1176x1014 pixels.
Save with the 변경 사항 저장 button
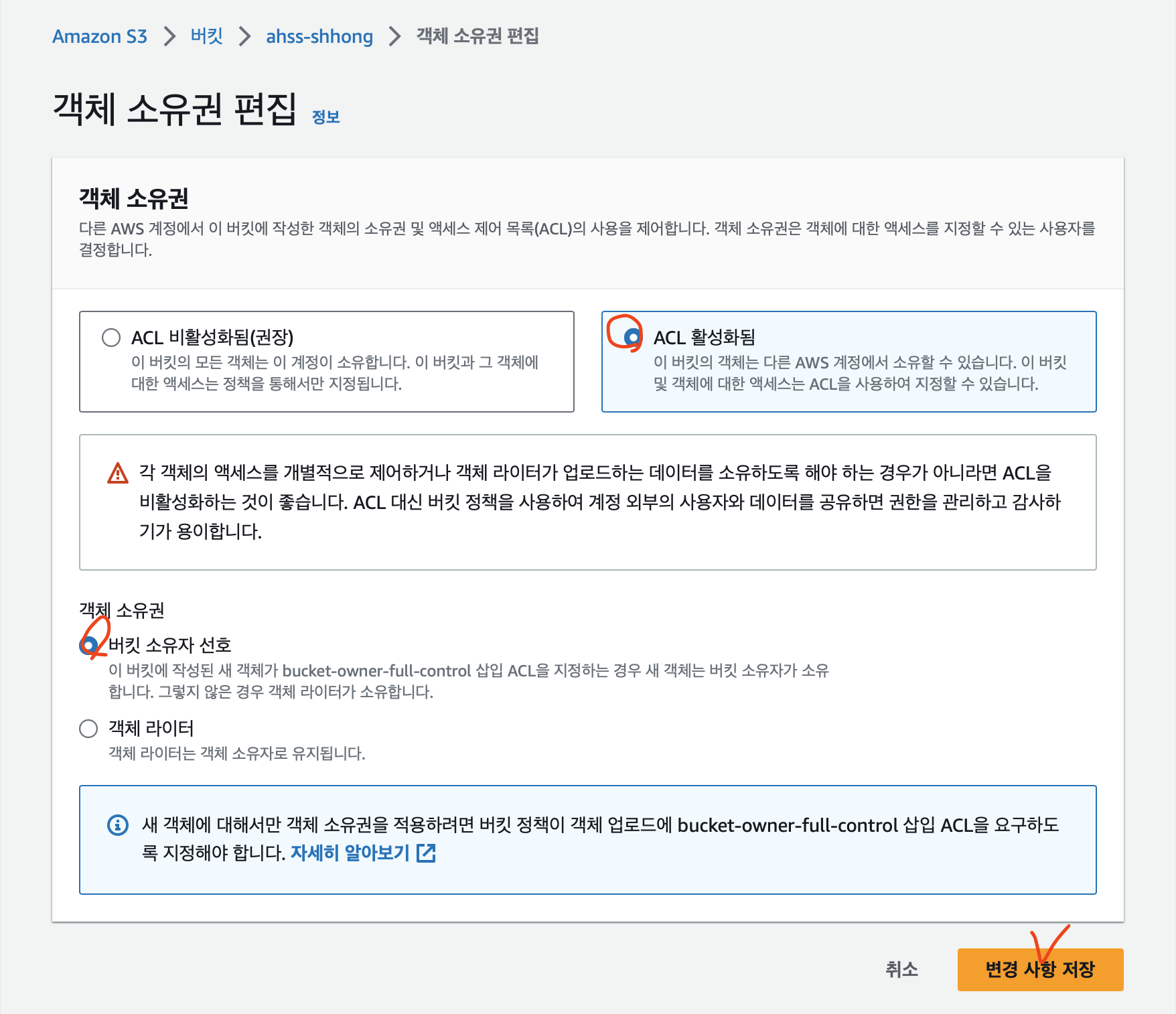pos(1040,969)
